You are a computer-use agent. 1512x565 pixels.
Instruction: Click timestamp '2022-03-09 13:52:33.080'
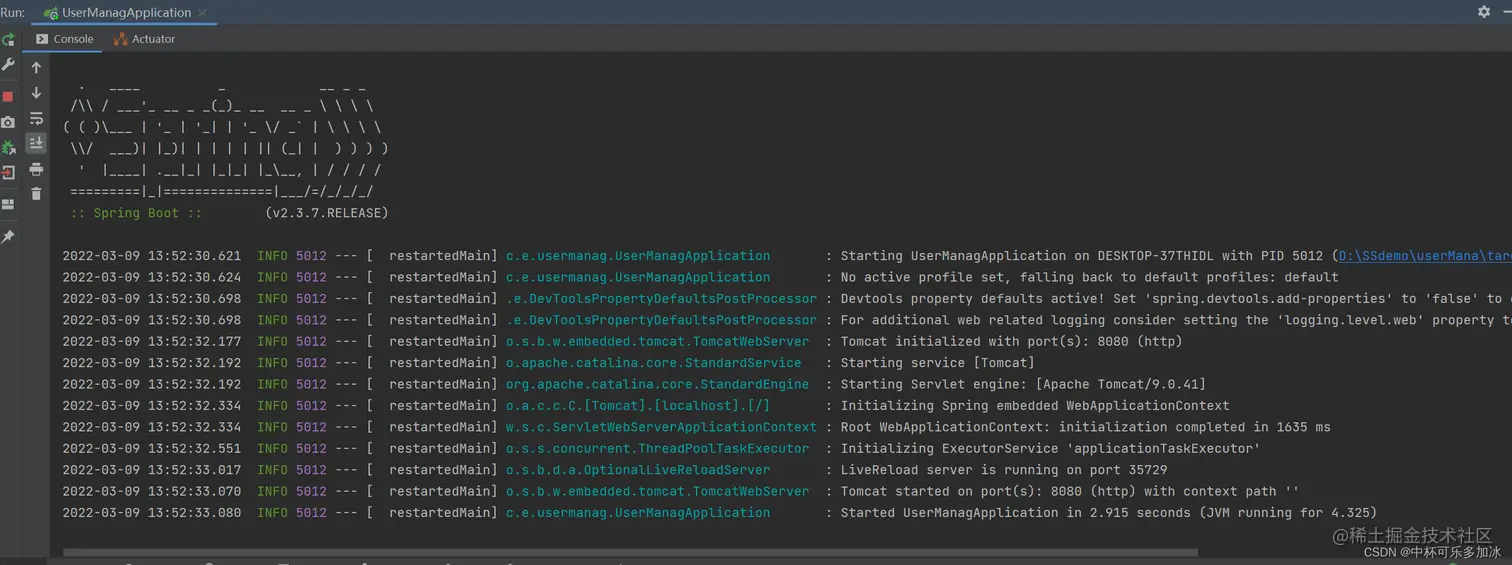coord(152,513)
